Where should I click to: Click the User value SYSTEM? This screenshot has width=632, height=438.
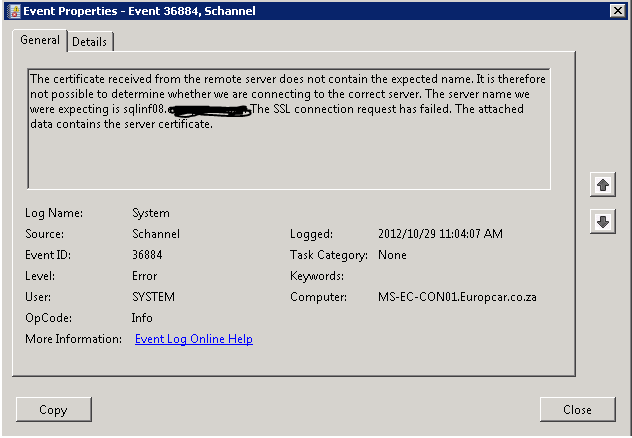[x=153, y=297]
